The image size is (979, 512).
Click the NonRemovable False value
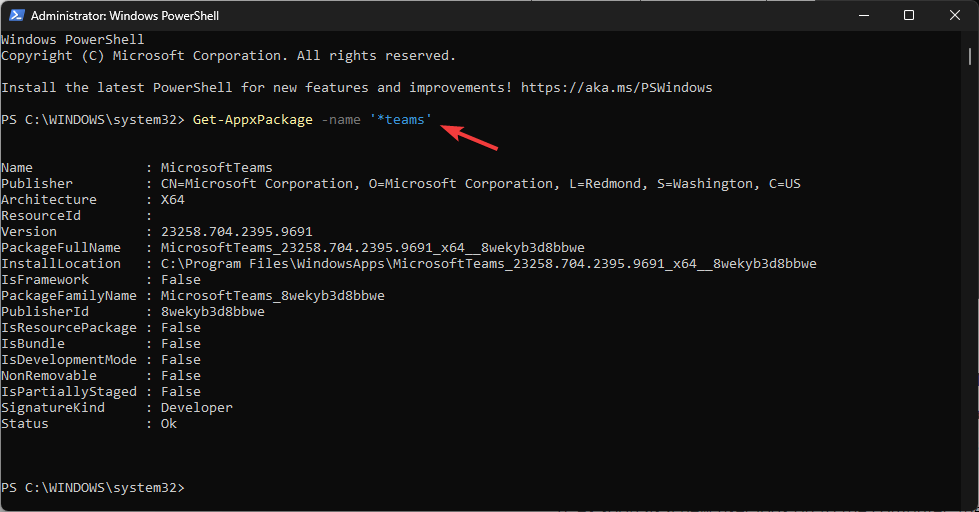(x=180, y=376)
